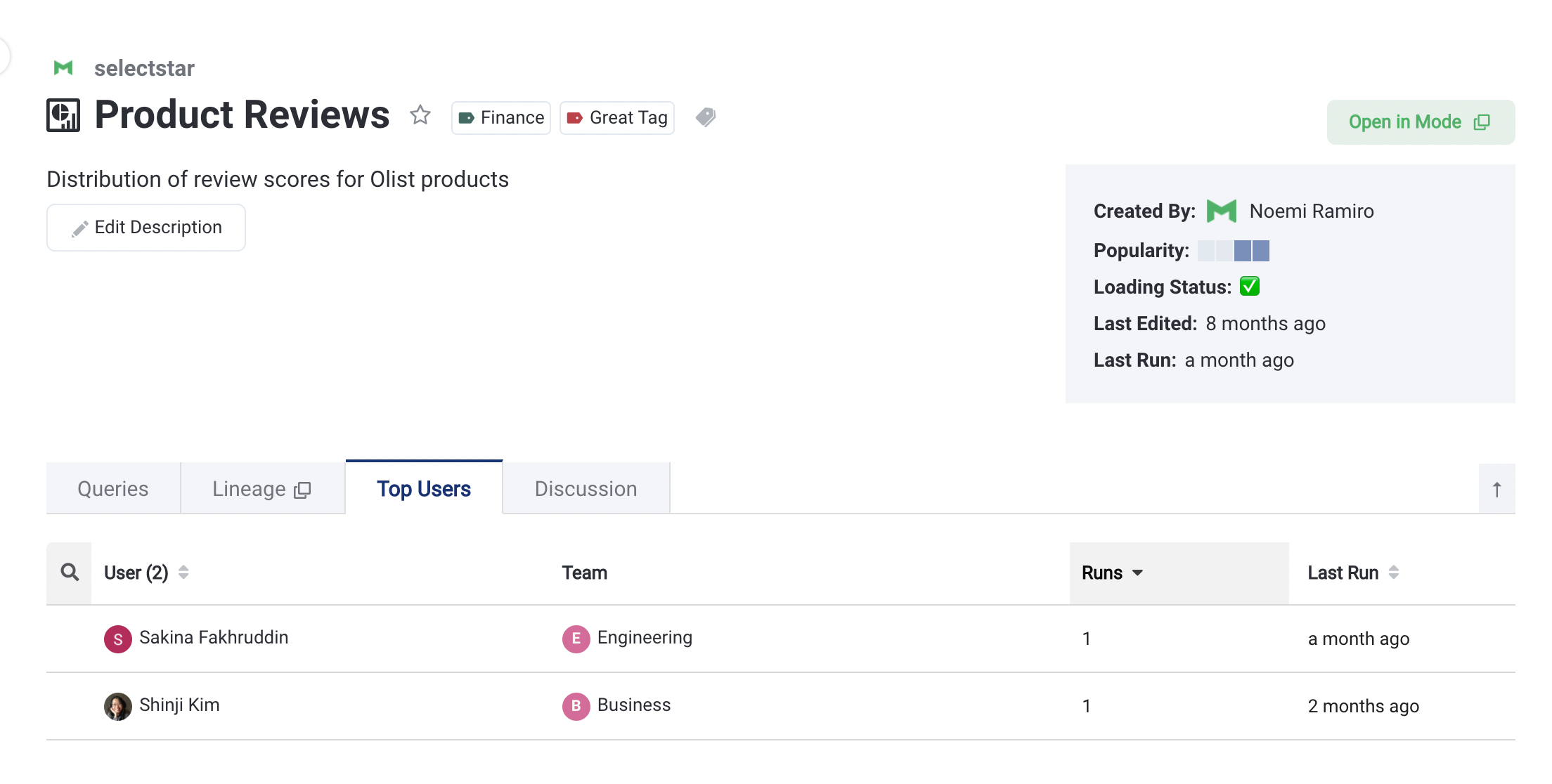Click the Product Reviews report icon
This screenshot has height=784, width=1552.
coord(63,115)
